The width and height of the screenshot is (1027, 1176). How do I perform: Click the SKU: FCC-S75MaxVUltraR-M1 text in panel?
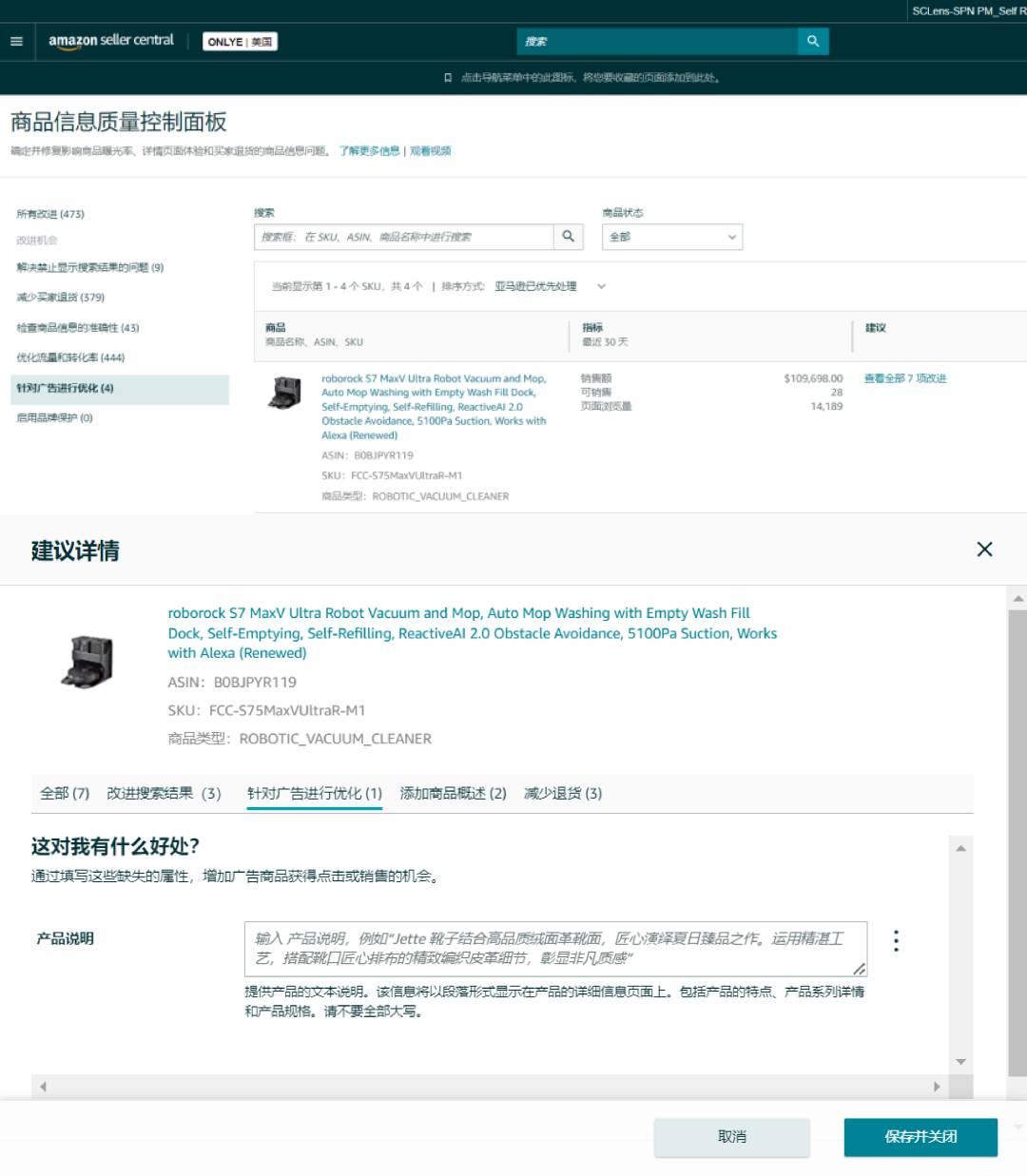point(267,710)
